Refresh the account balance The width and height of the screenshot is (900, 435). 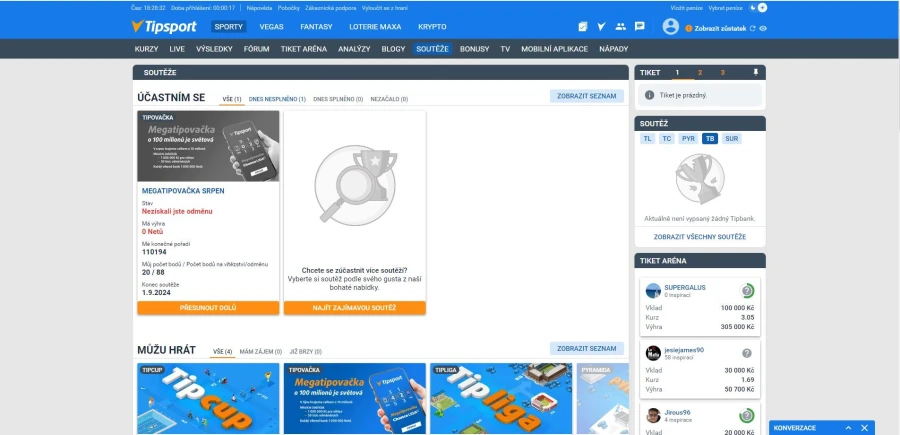click(752, 28)
